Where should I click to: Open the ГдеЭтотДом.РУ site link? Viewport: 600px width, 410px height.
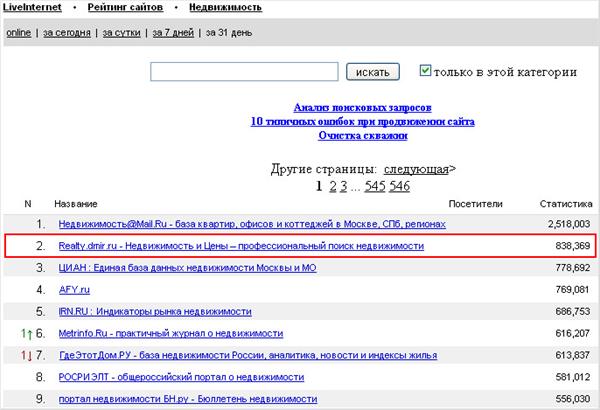[248, 355]
